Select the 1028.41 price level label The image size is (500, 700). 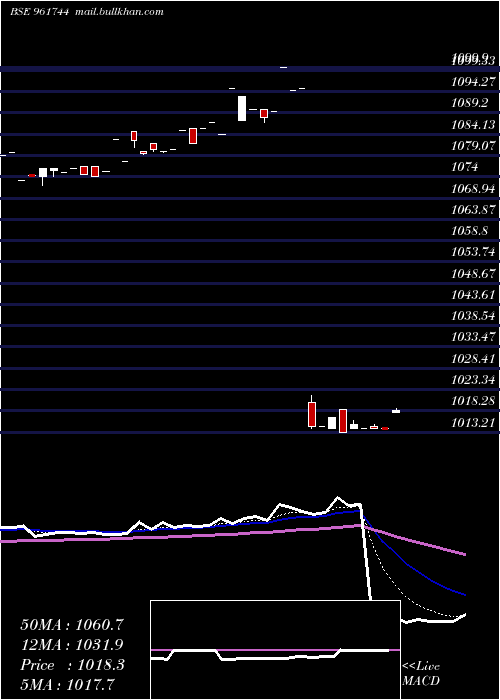[473, 359]
